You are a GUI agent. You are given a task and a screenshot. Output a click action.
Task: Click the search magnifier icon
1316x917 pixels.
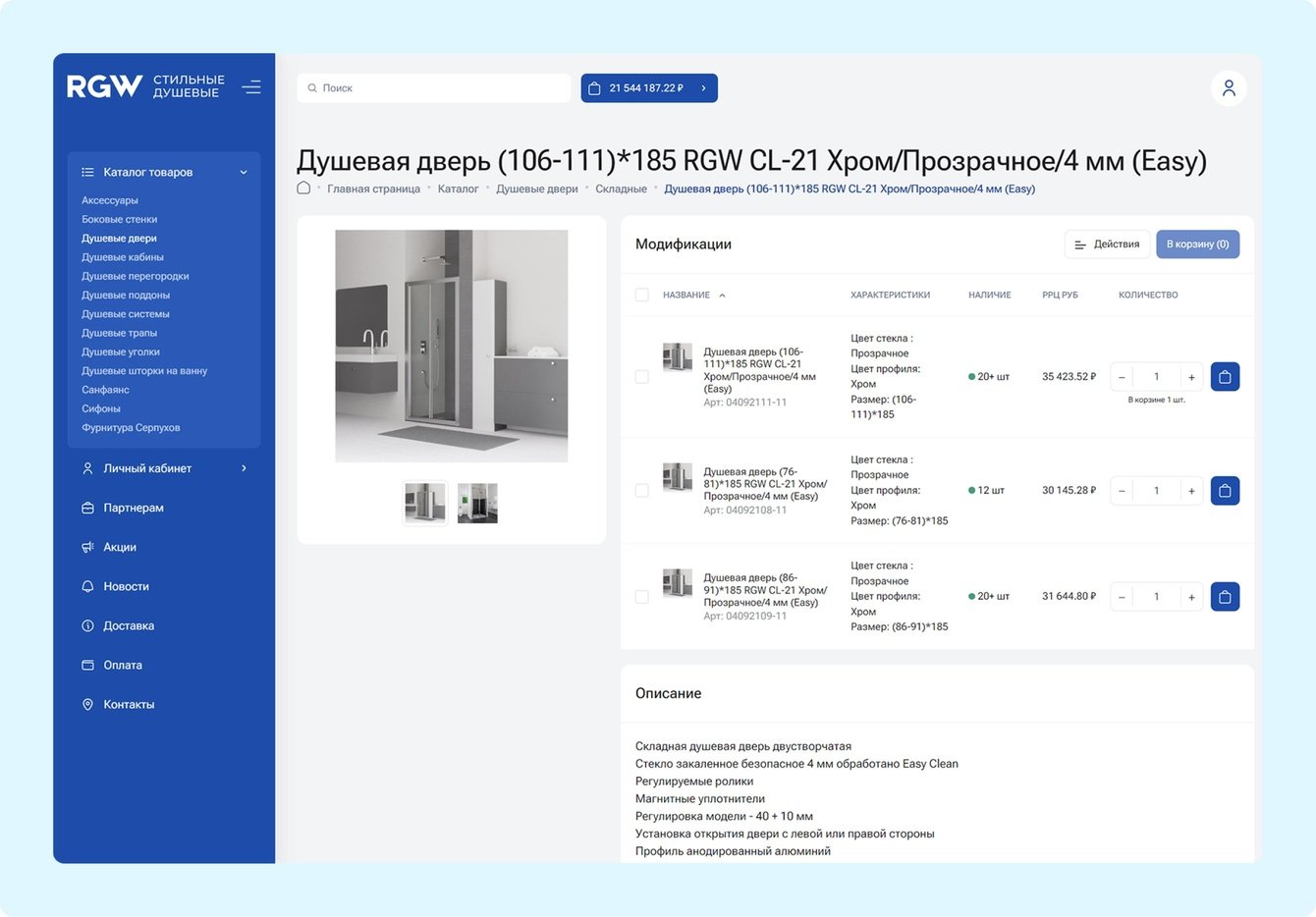(x=312, y=88)
